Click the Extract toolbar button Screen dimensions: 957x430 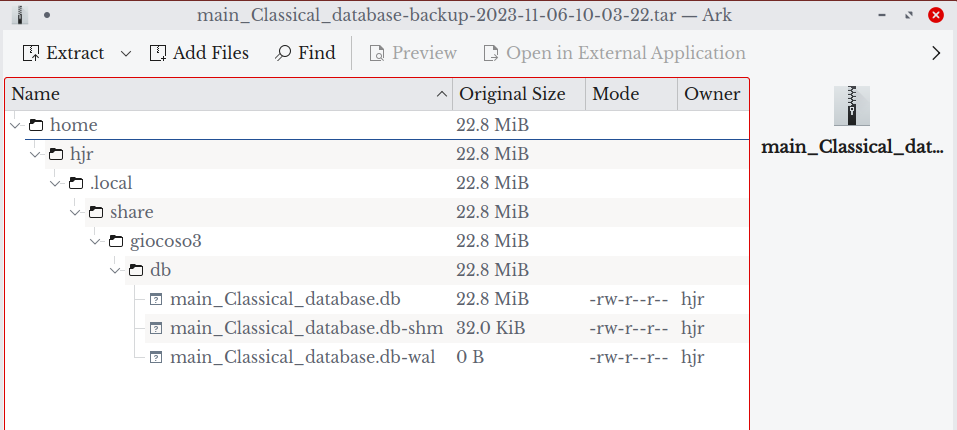(63, 53)
